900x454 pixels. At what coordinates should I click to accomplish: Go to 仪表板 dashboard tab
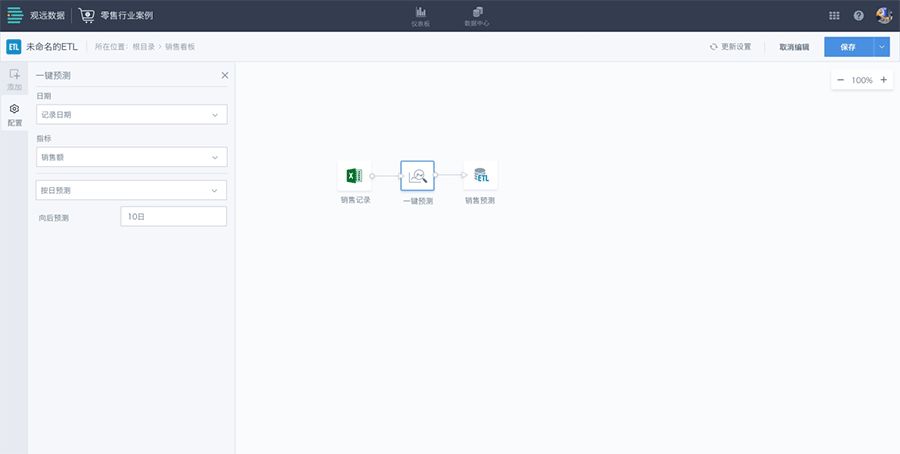point(421,16)
